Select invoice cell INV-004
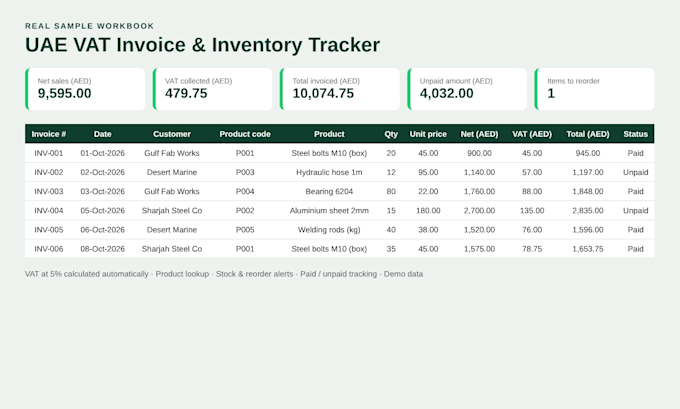Image resolution: width=680 pixels, height=409 pixels. pos(49,210)
